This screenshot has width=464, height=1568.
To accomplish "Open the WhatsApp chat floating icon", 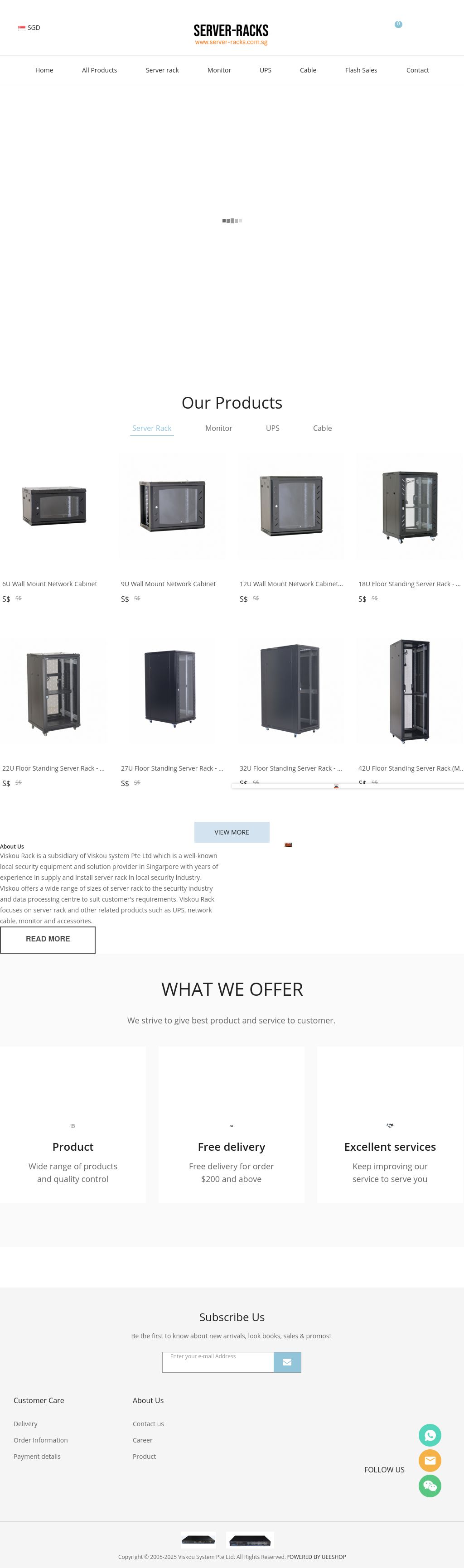I will 430,1435.
